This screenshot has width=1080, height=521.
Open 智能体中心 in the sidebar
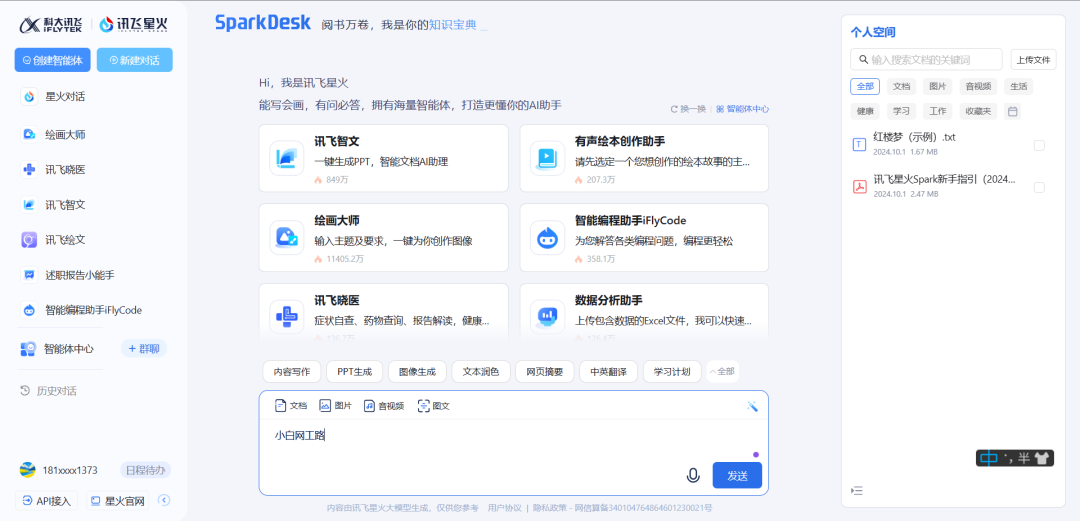[x=58, y=349]
